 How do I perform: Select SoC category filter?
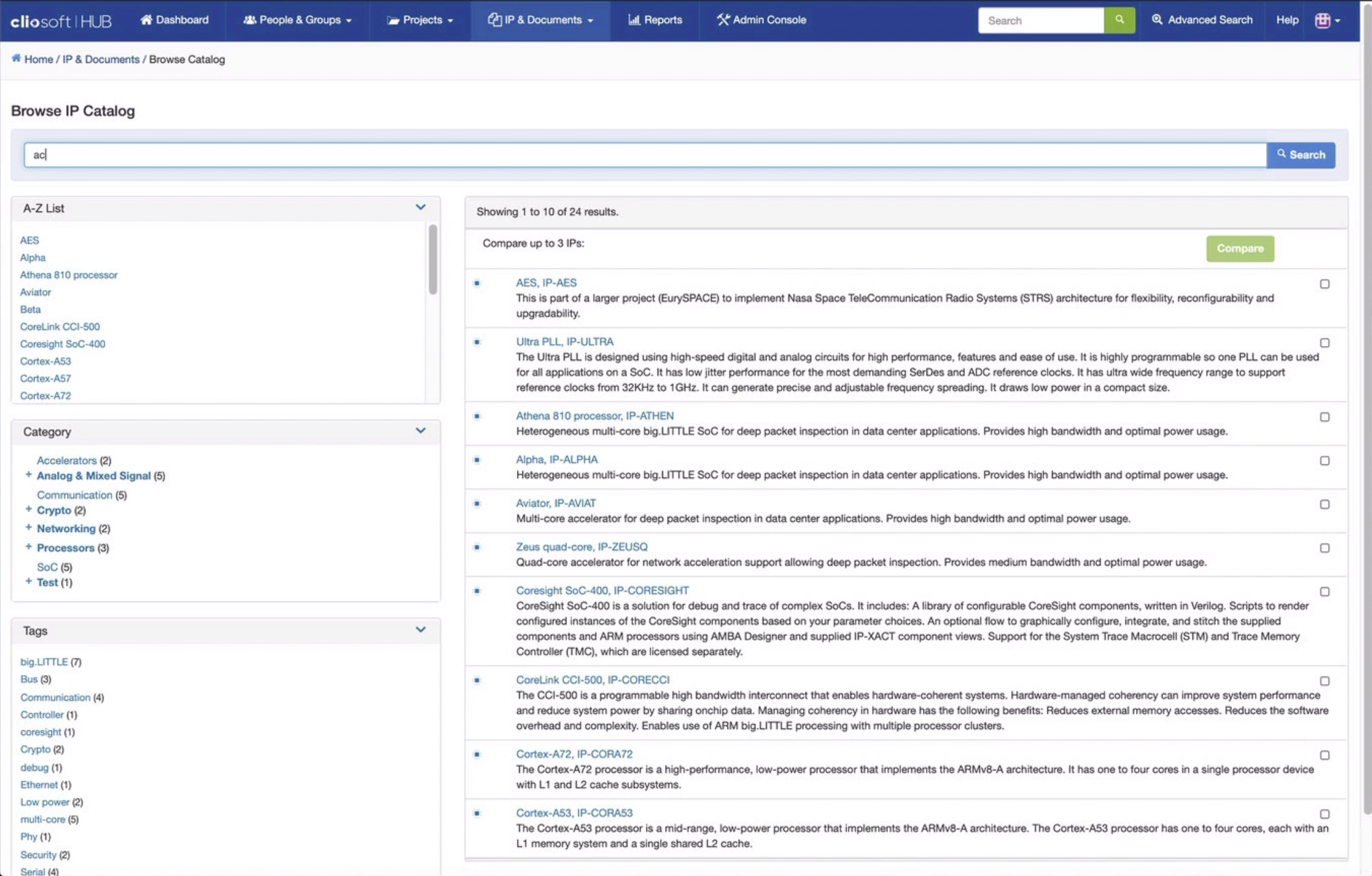pyautogui.click(x=47, y=567)
